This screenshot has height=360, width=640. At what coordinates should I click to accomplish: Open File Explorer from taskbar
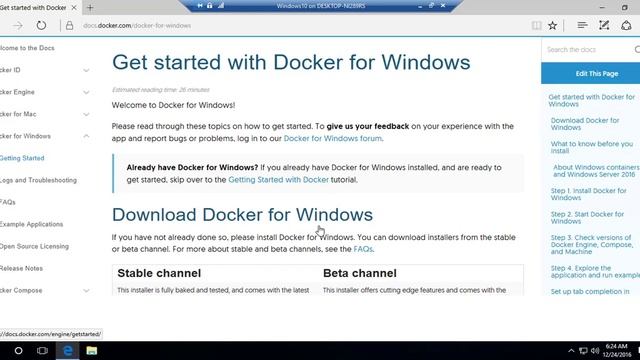point(92,351)
